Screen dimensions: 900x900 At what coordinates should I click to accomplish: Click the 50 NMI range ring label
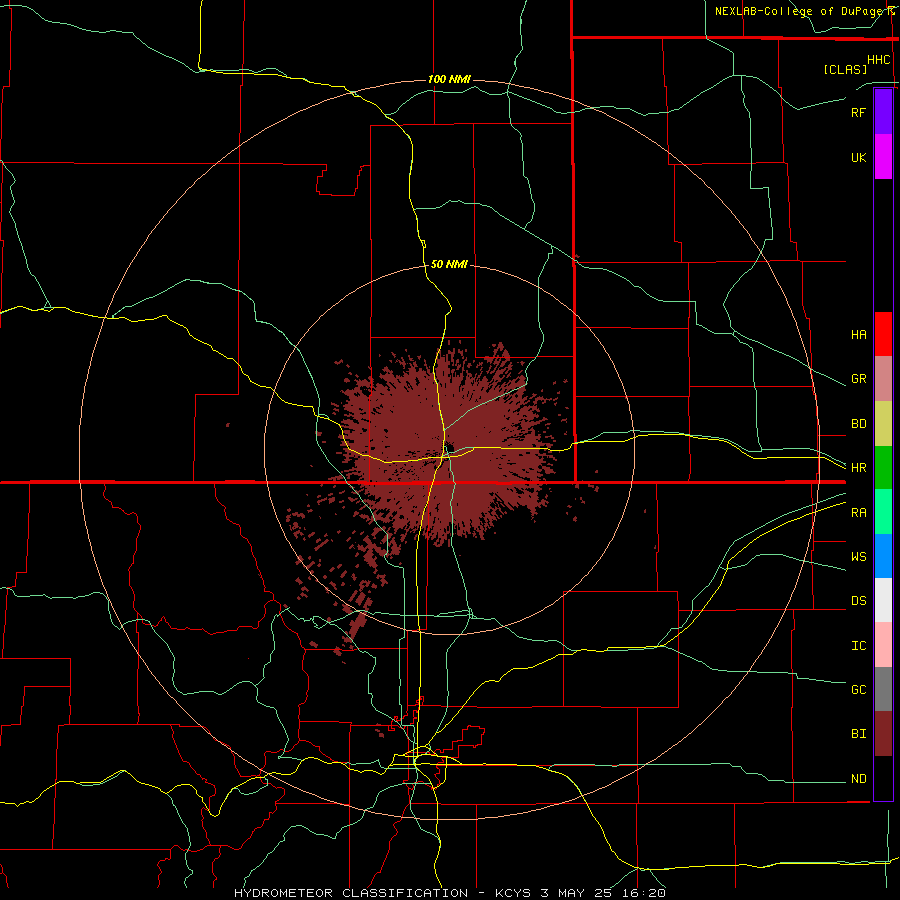click(449, 264)
